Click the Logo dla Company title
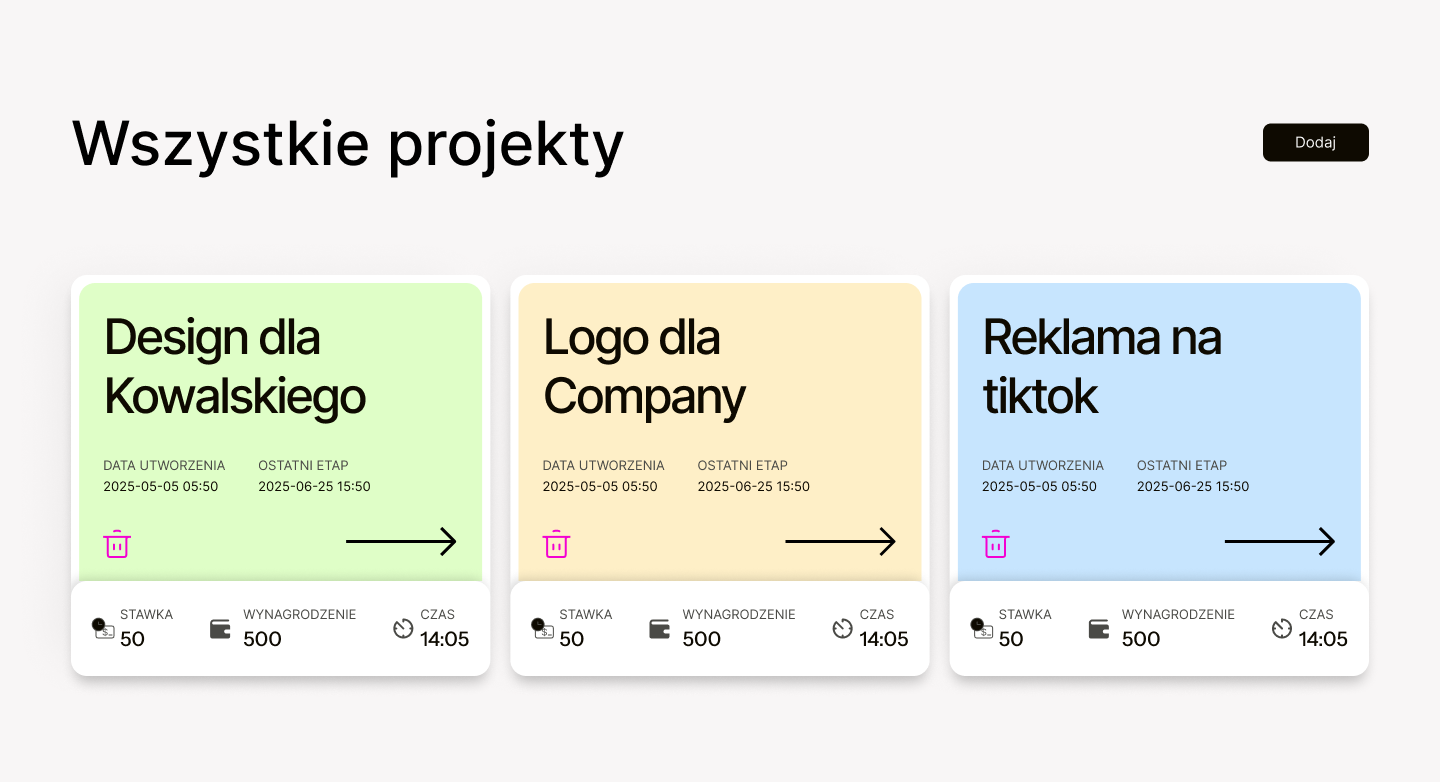Image resolution: width=1440 pixels, height=782 pixels. pyautogui.click(x=644, y=367)
